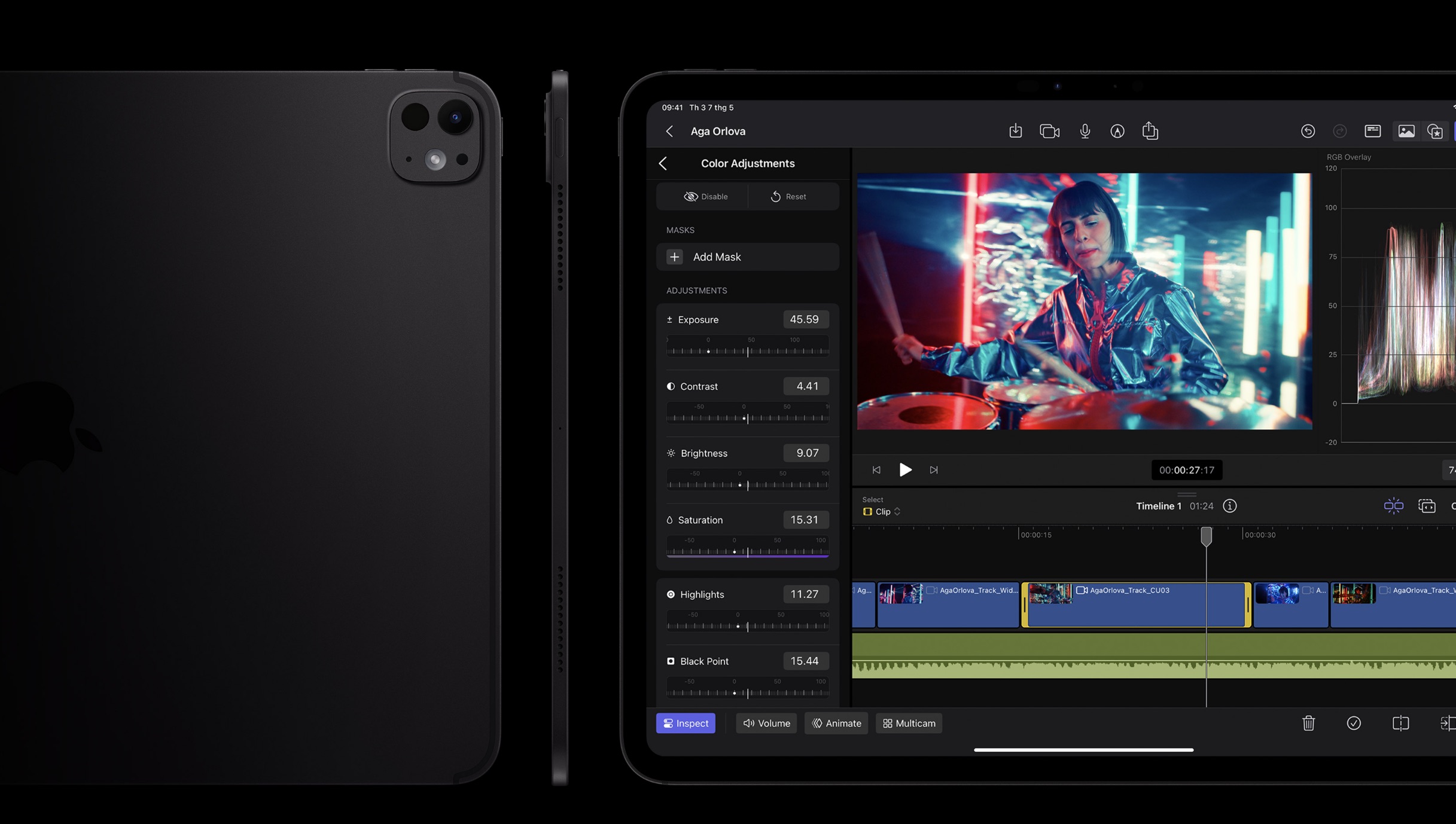The height and width of the screenshot is (824, 1456).
Task: Toggle the checkmark circle icon in bottom bar
Action: click(x=1354, y=723)
